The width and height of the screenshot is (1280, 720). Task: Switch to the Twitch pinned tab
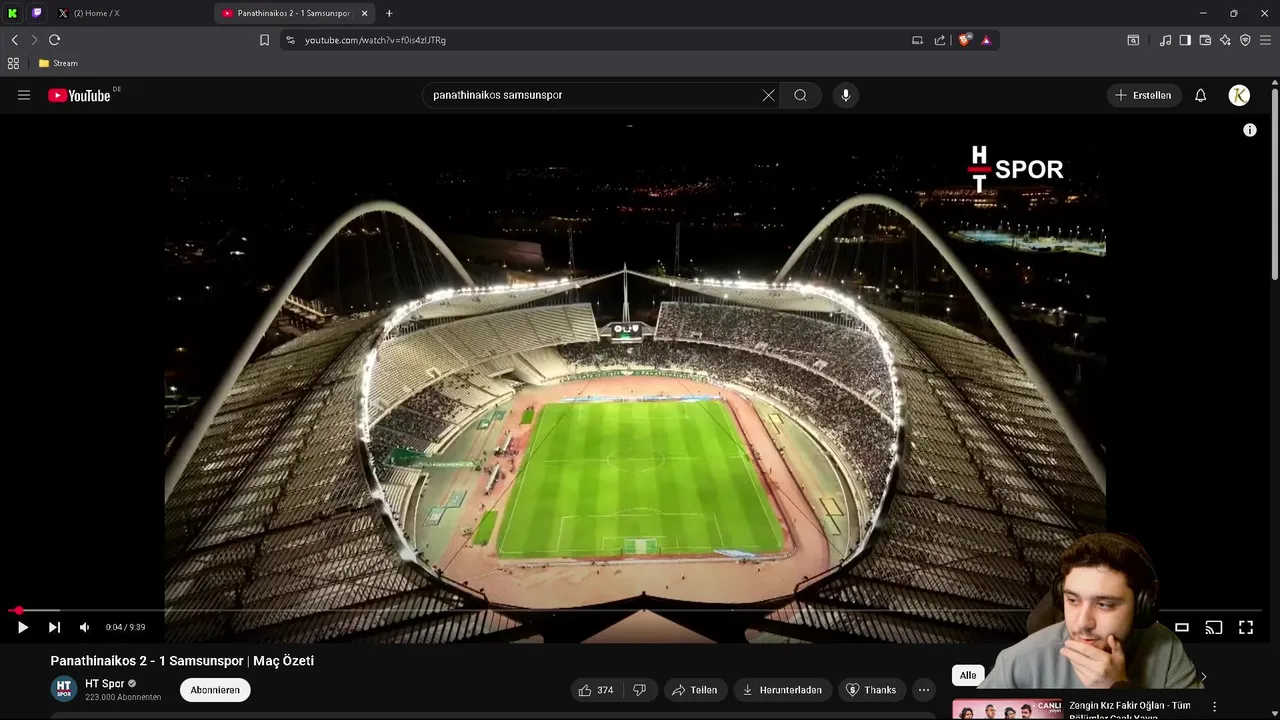coord(37,13)
